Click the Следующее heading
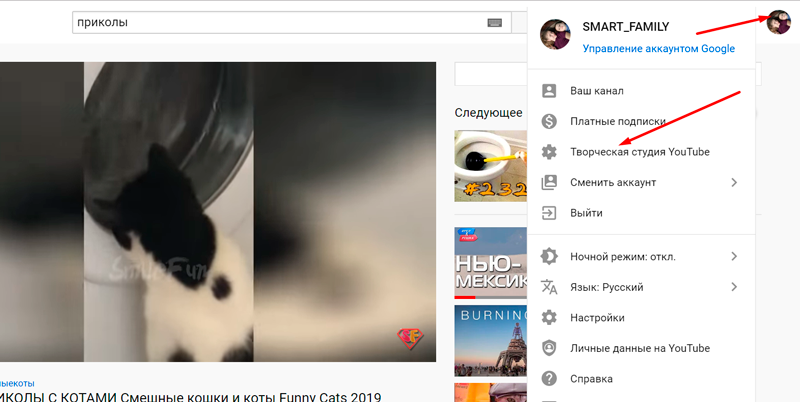This screenshot has width=800, height=402. [488, 113]
